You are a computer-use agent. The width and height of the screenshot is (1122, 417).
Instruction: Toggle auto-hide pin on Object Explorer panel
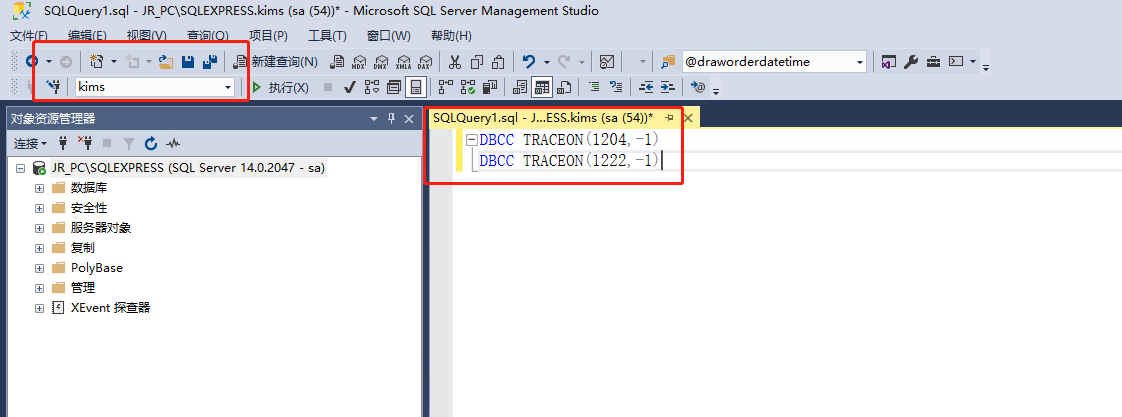[x=391, y=119]
